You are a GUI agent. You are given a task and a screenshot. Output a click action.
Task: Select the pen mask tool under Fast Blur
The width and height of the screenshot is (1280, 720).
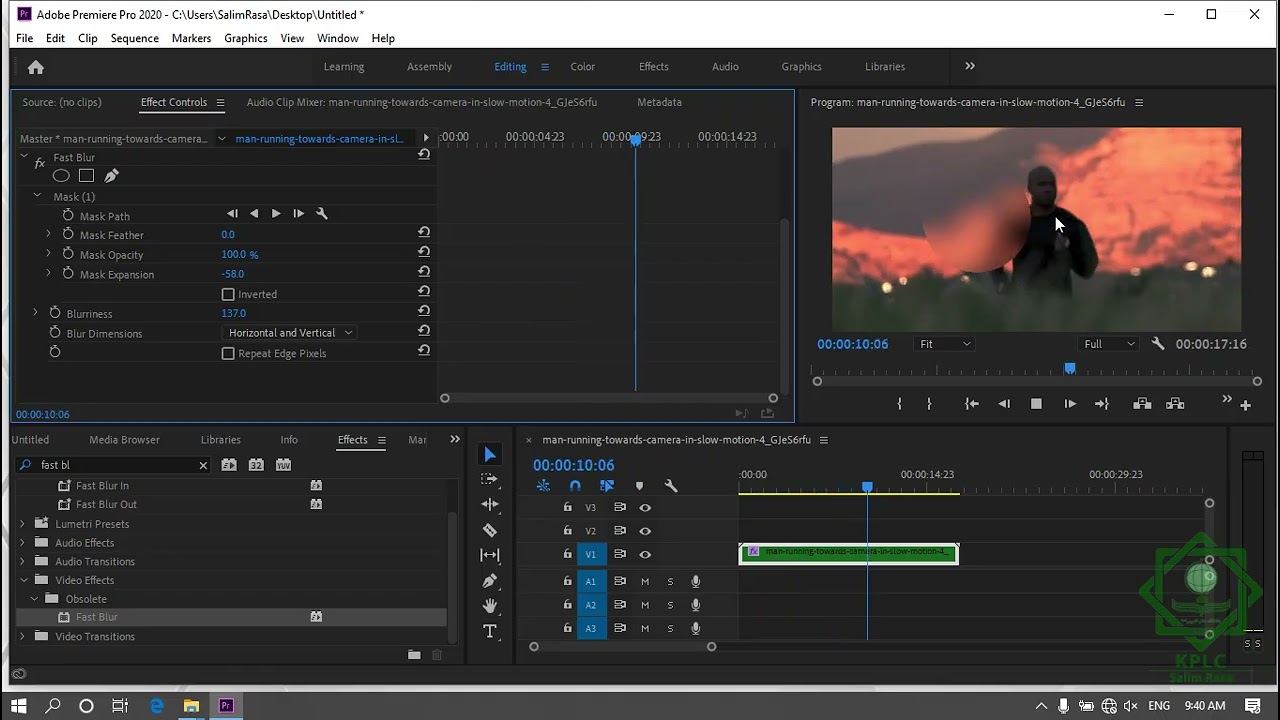click(x=111, y=176)
